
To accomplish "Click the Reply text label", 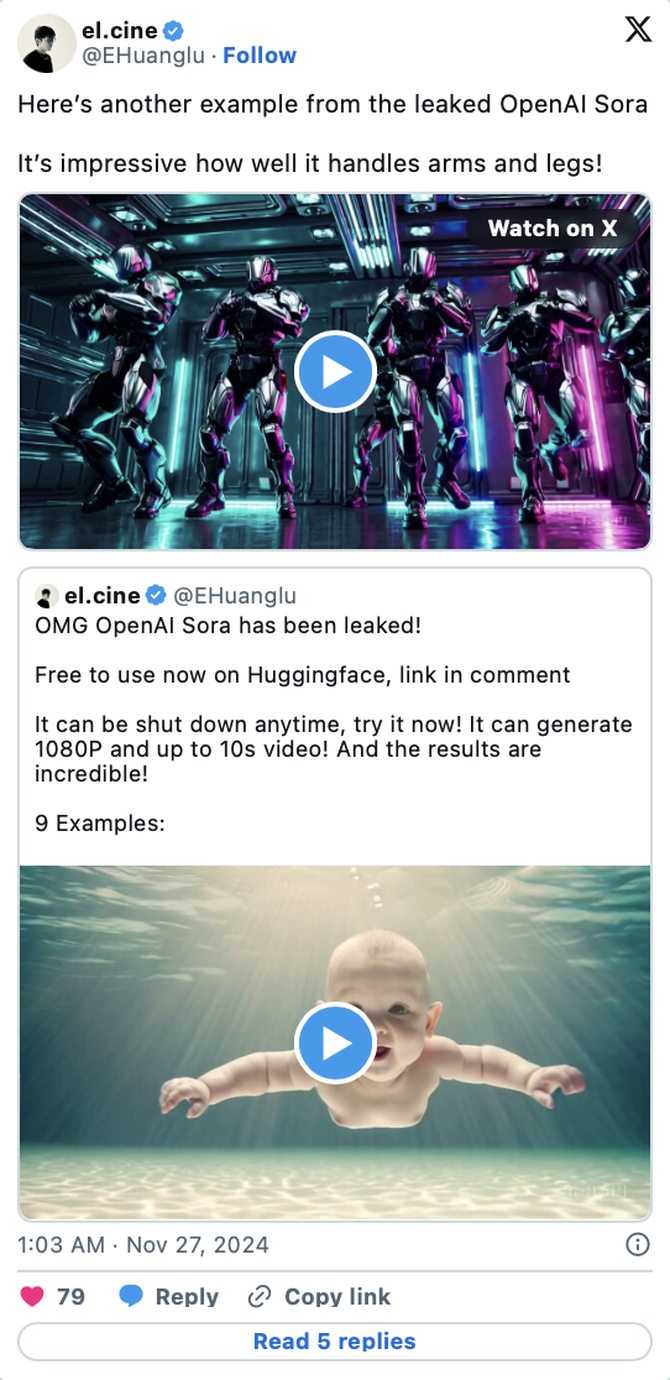I will coord(187,1297).
